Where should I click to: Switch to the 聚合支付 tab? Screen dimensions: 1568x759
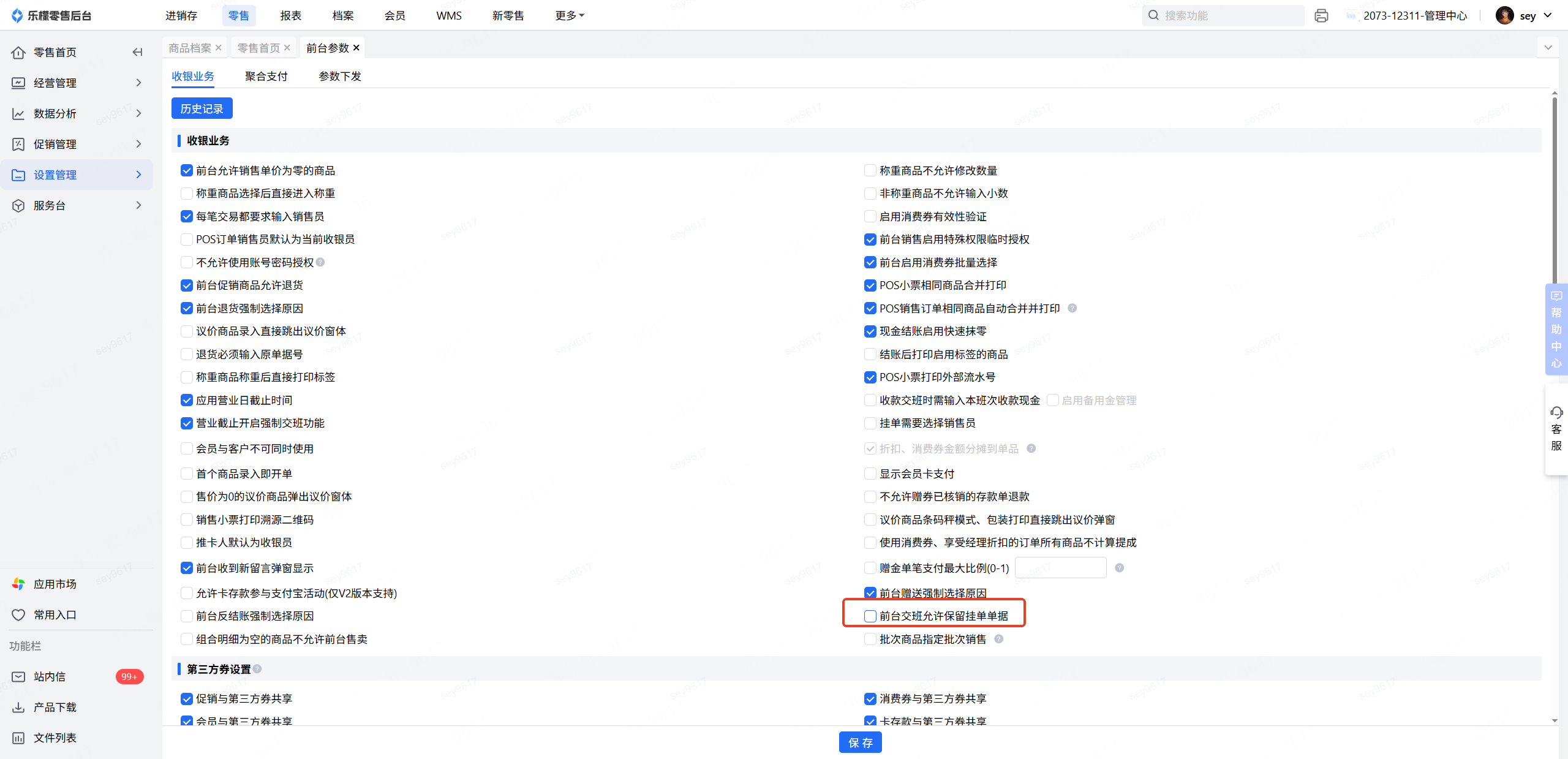click(x=266, y=76)
